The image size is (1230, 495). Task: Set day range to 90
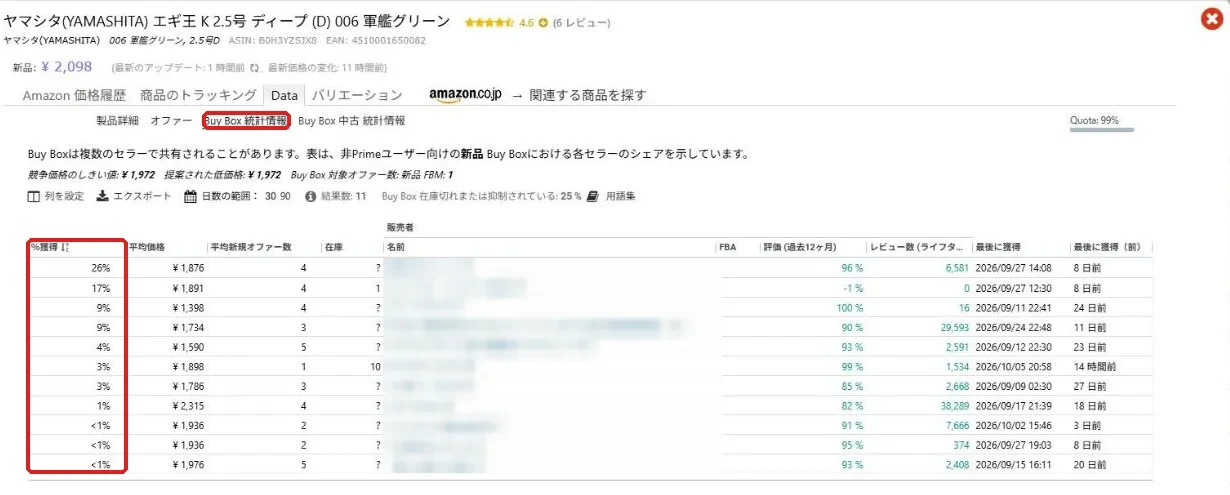click(285, 196)
